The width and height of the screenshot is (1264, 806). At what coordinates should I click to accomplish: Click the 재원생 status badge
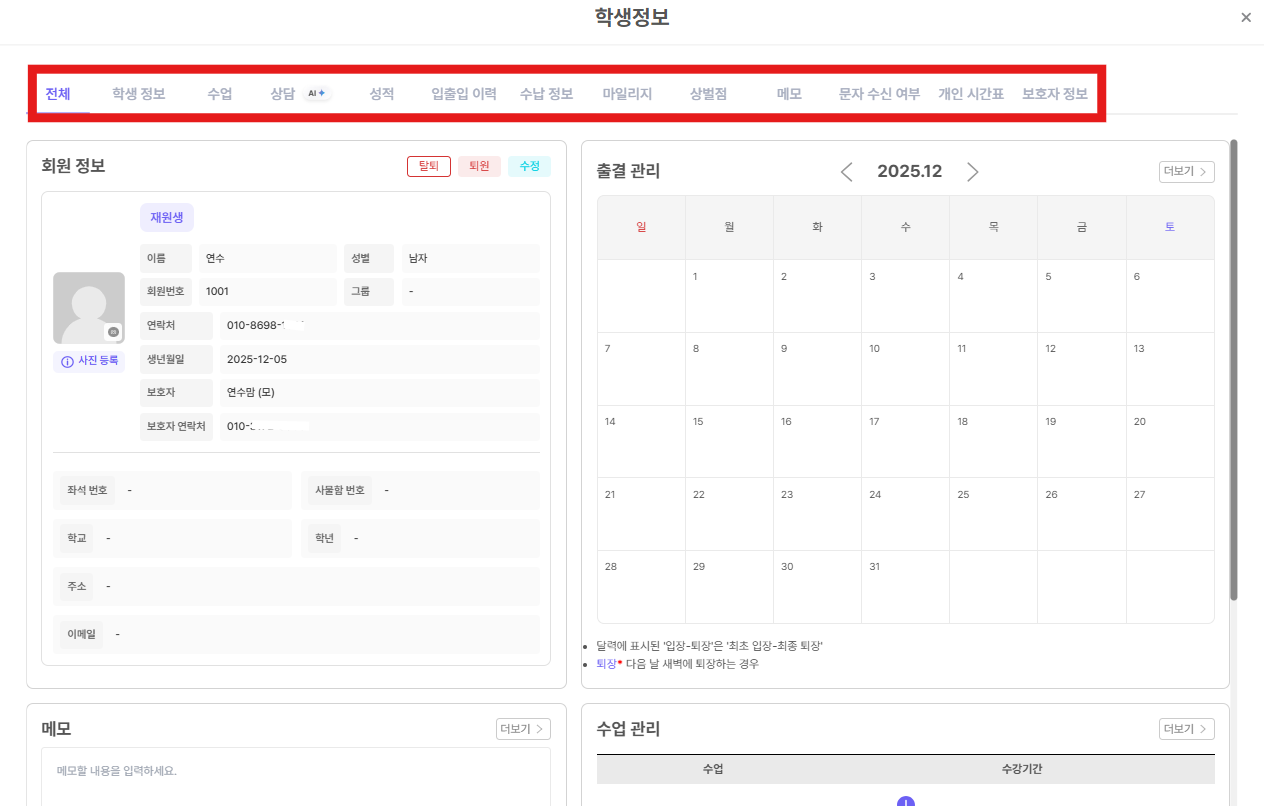(167, 217)
